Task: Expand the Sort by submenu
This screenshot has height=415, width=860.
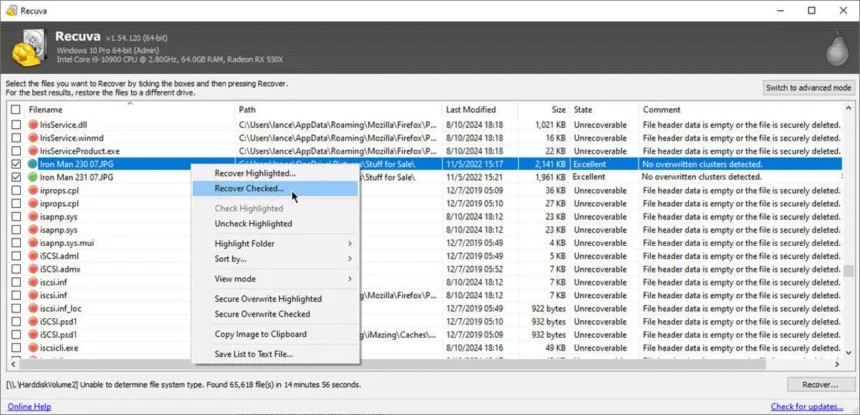Action: [275, 259]
